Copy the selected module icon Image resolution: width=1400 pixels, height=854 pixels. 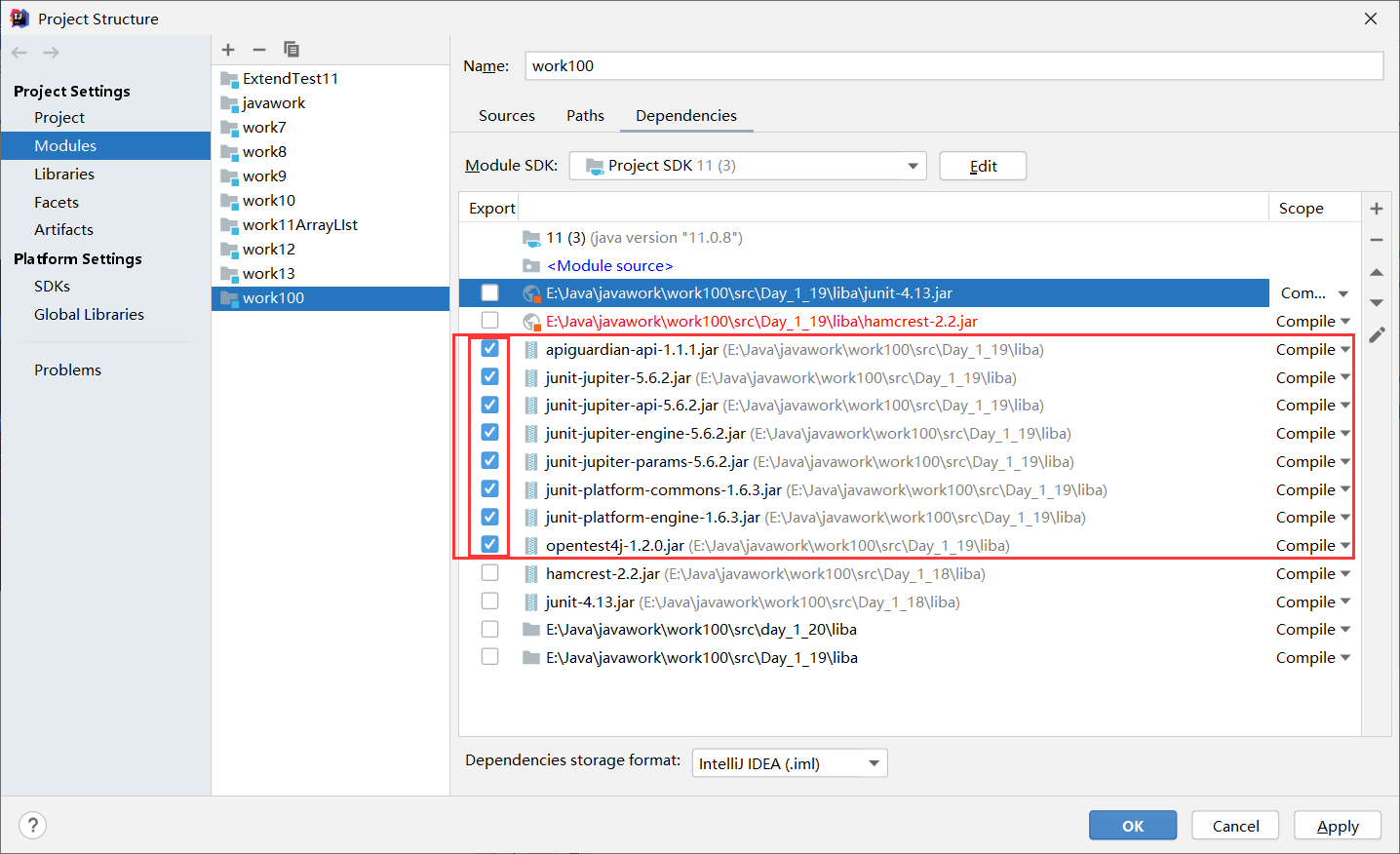292,50
